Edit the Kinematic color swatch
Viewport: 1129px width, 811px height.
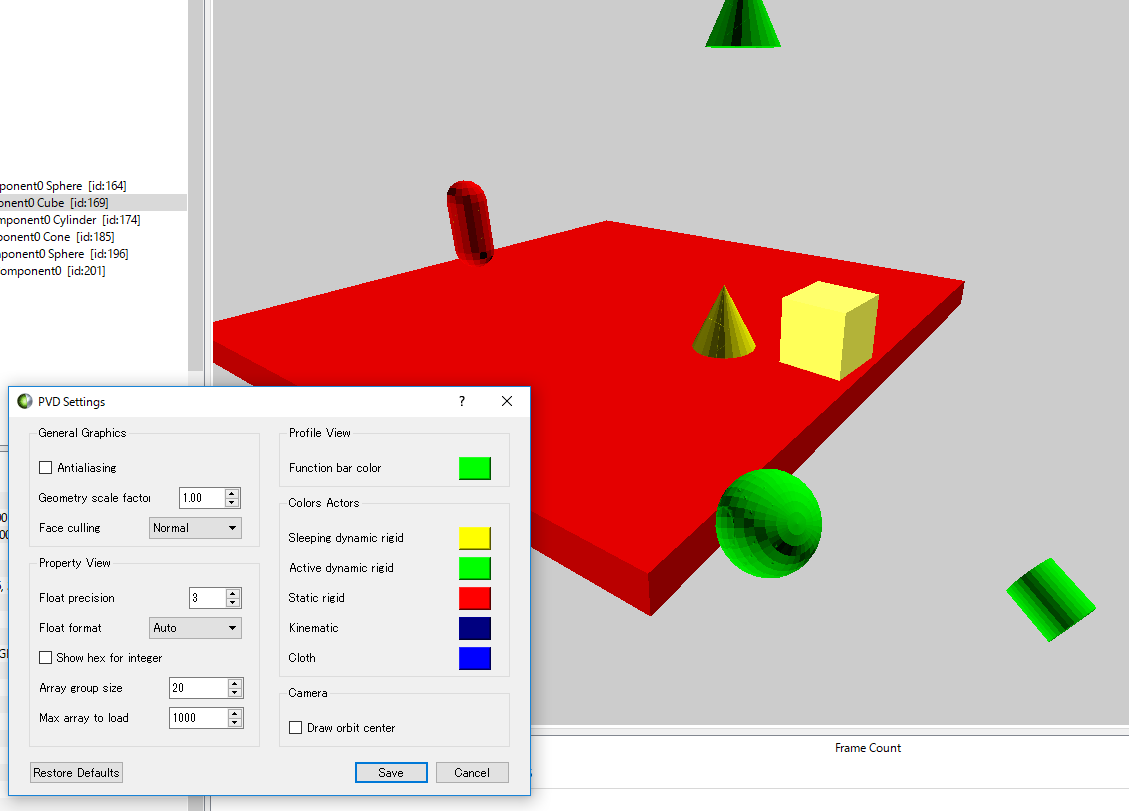click(x=475, y=628)
